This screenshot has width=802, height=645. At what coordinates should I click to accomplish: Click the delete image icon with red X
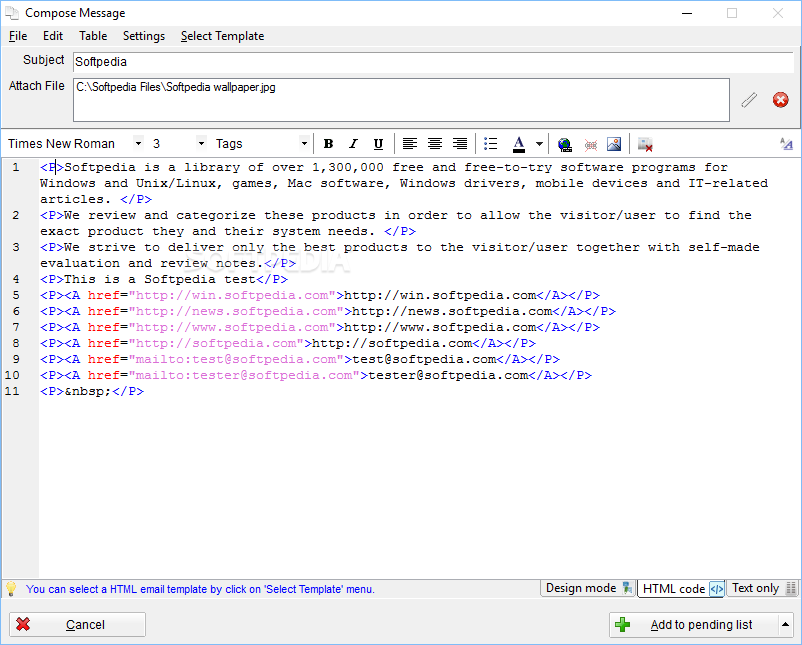click(645, 144)
